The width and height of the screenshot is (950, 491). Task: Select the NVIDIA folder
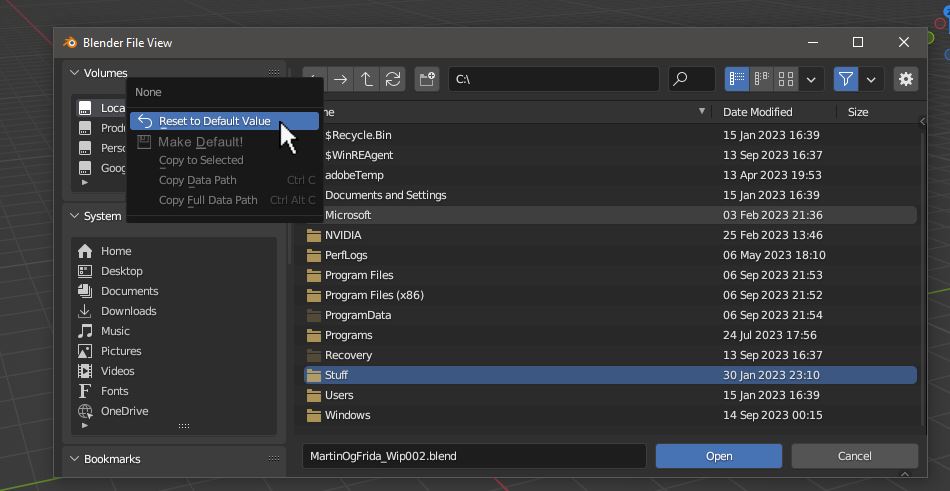click(610, 235)
